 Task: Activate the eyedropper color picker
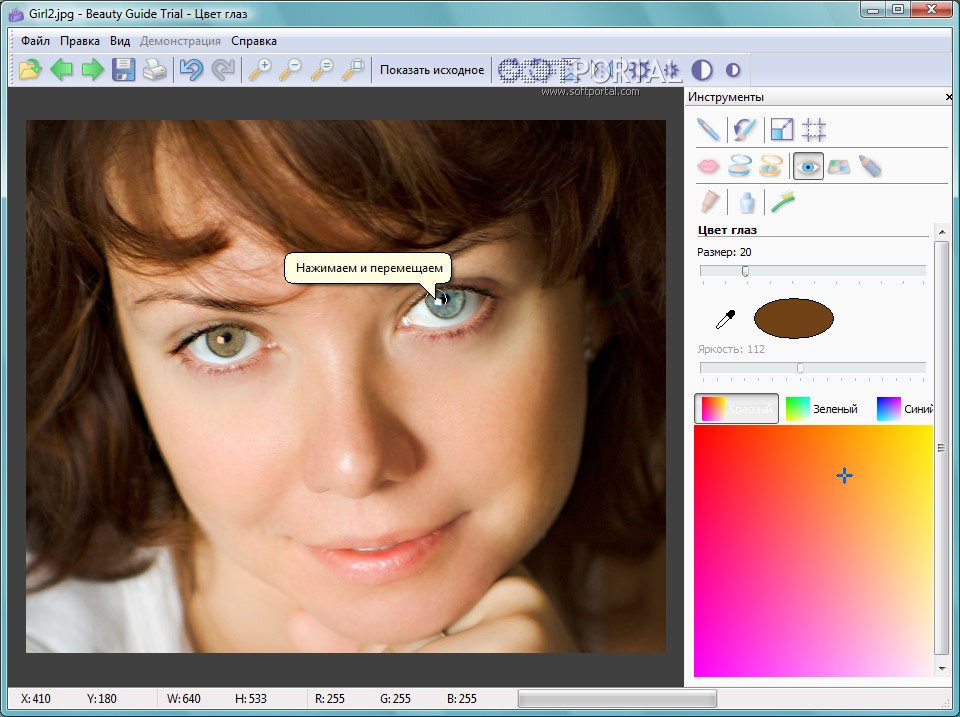[x=726, y=319]
